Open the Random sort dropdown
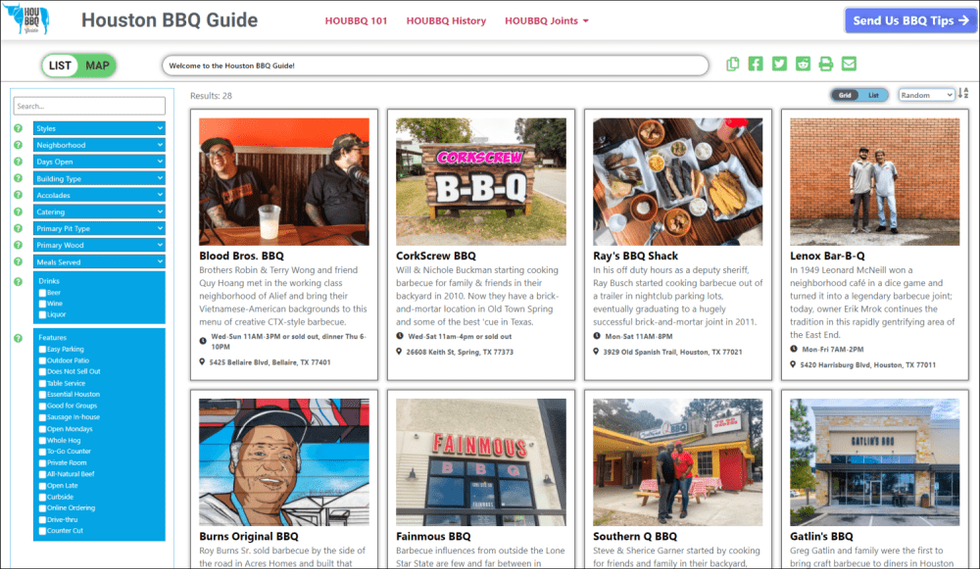The image size is (980, 569). 926,95
